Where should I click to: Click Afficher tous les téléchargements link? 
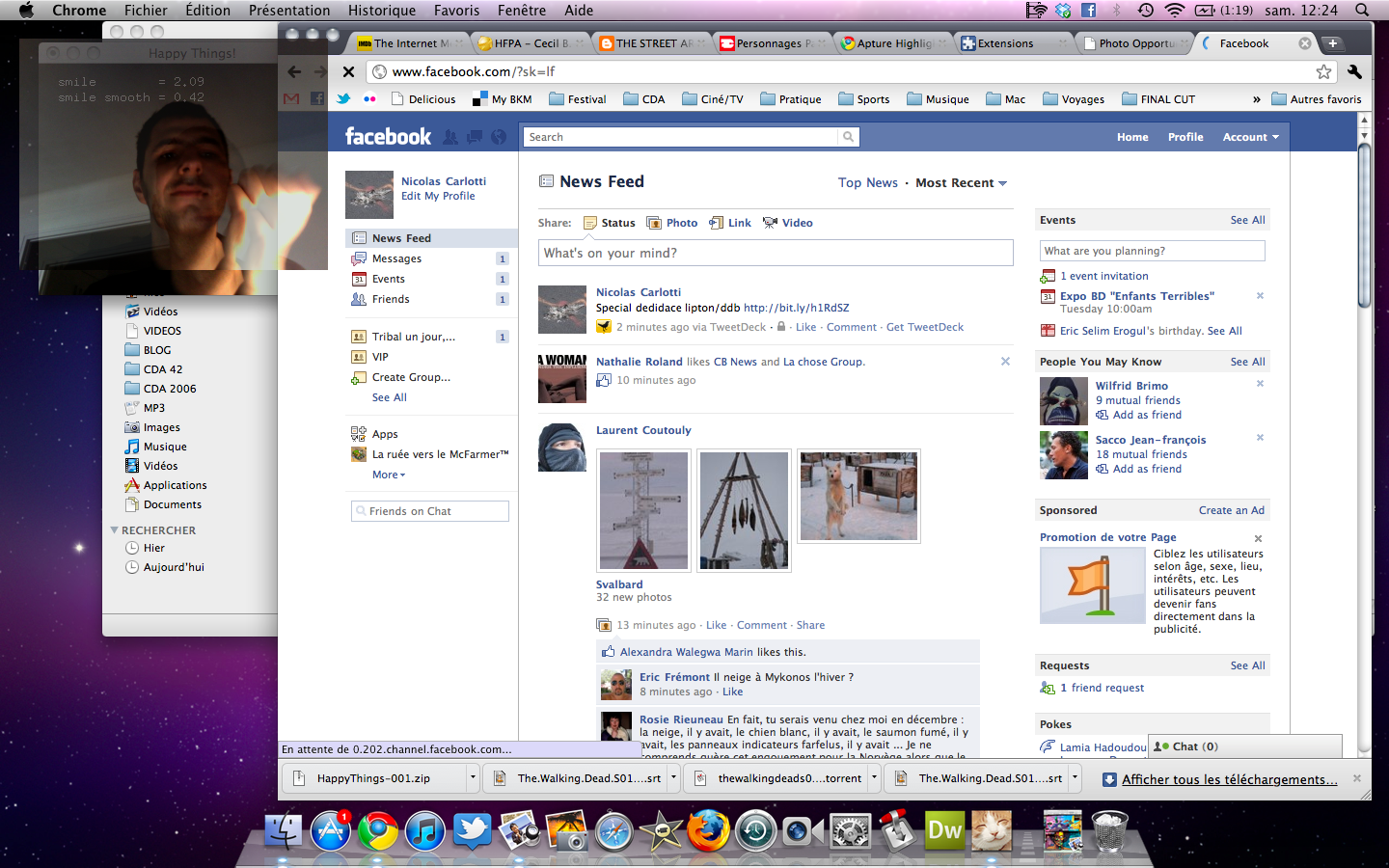pos(1229,779)
